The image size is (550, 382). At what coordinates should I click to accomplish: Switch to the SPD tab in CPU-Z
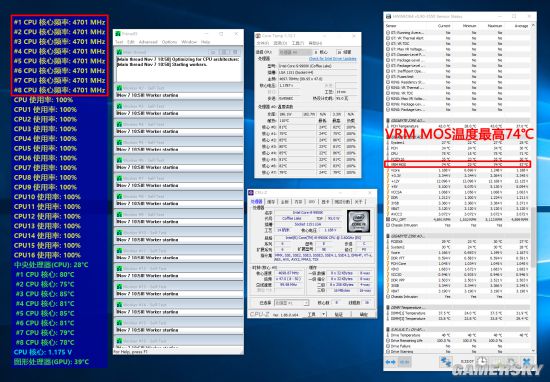coord(311,202)
